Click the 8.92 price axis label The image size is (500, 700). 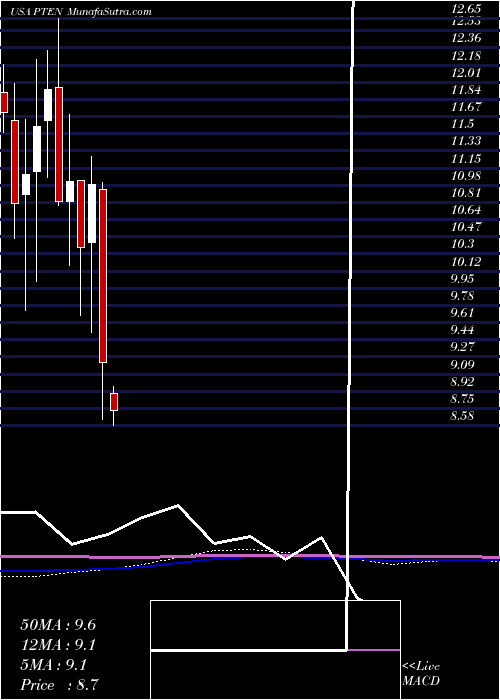tap(463, 382)
